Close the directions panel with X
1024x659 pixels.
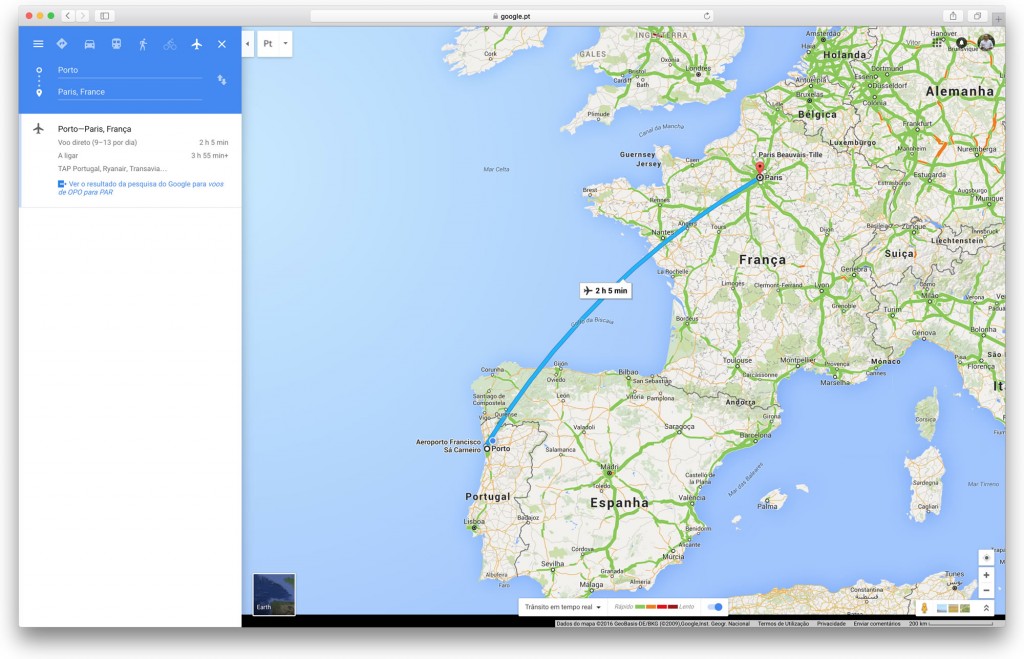[x=222, y=44]
